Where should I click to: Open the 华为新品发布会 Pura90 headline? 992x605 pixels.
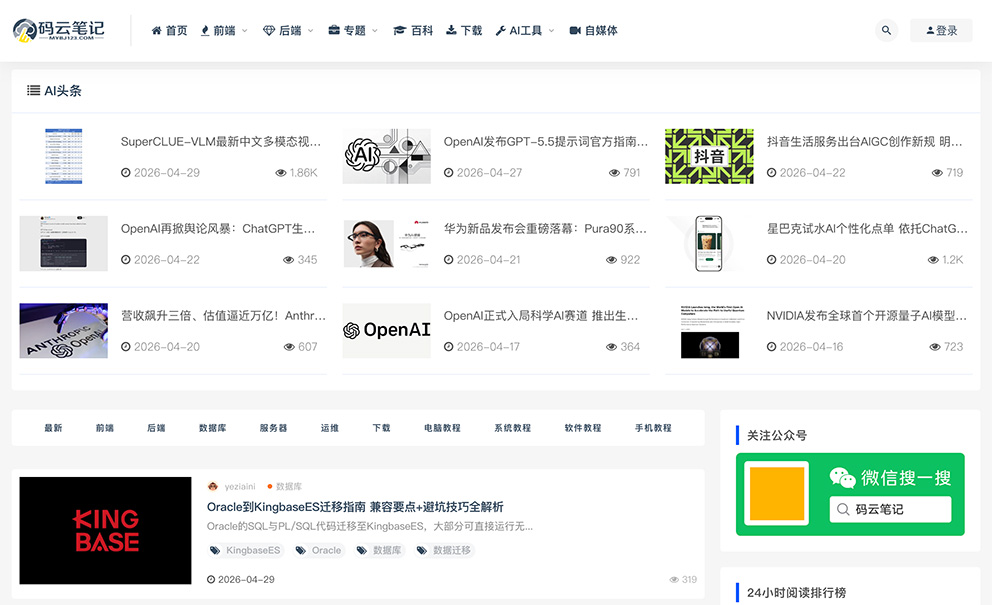545,228
